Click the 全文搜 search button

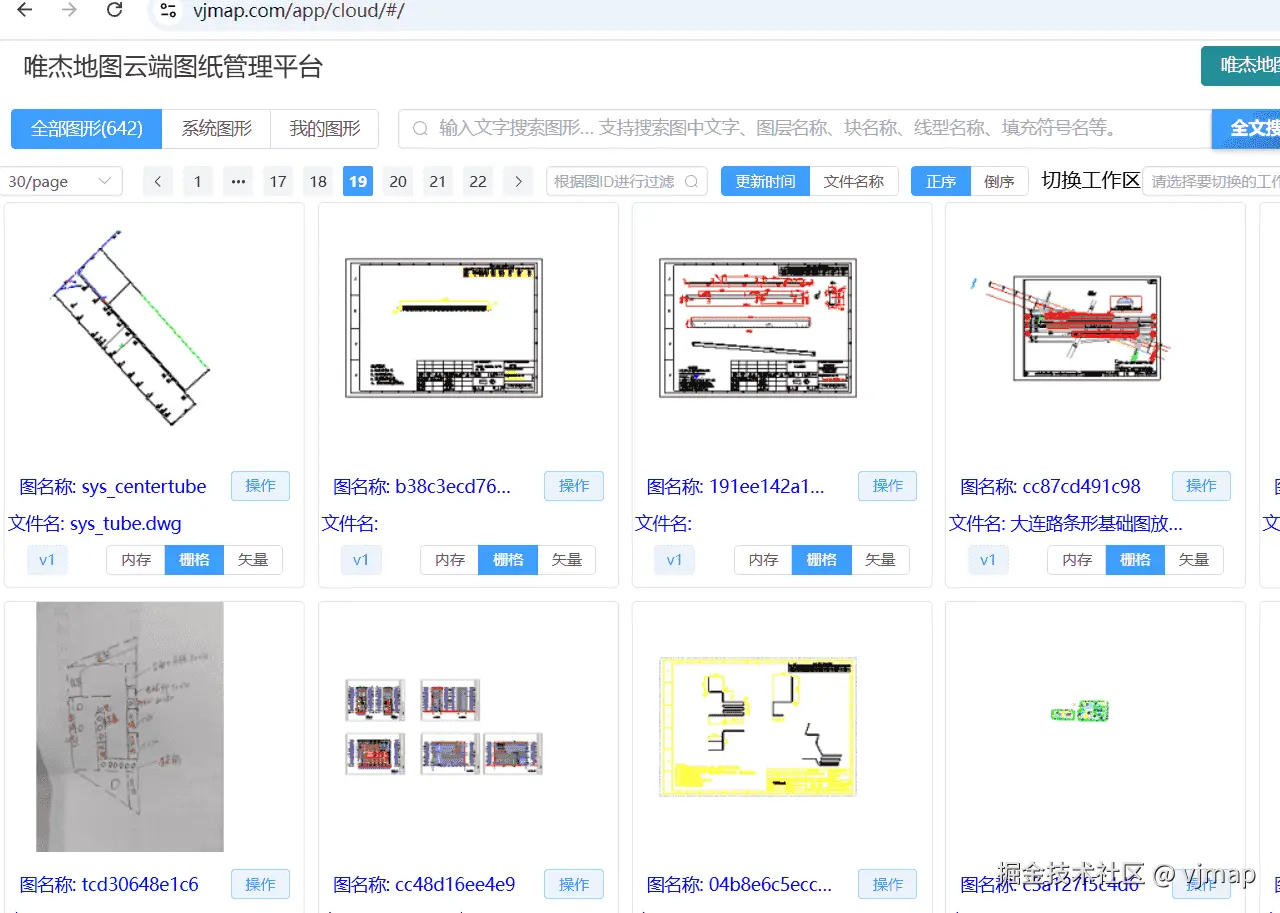coord(1246,129)
